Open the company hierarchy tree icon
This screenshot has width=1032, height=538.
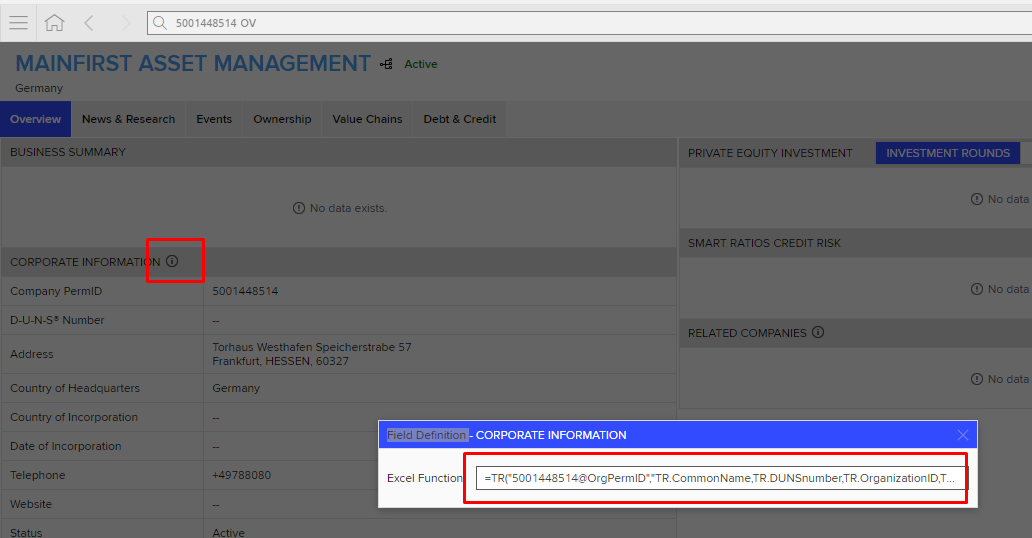click(386, 64)
